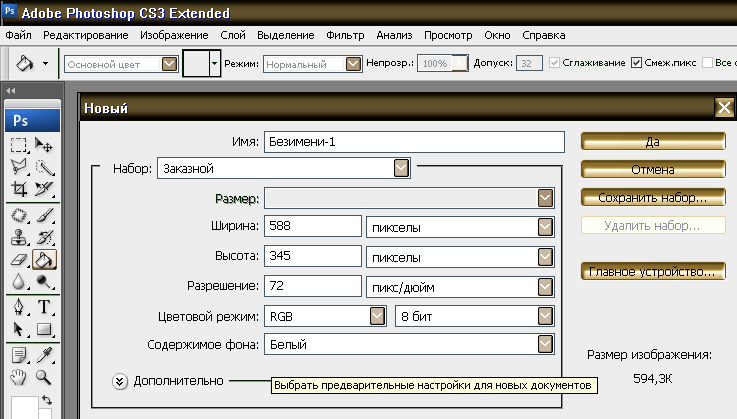The width and height of the screenshot is (737, 419).
Task: Open the Размер size dropdown
Action: (x=545, y=198)
